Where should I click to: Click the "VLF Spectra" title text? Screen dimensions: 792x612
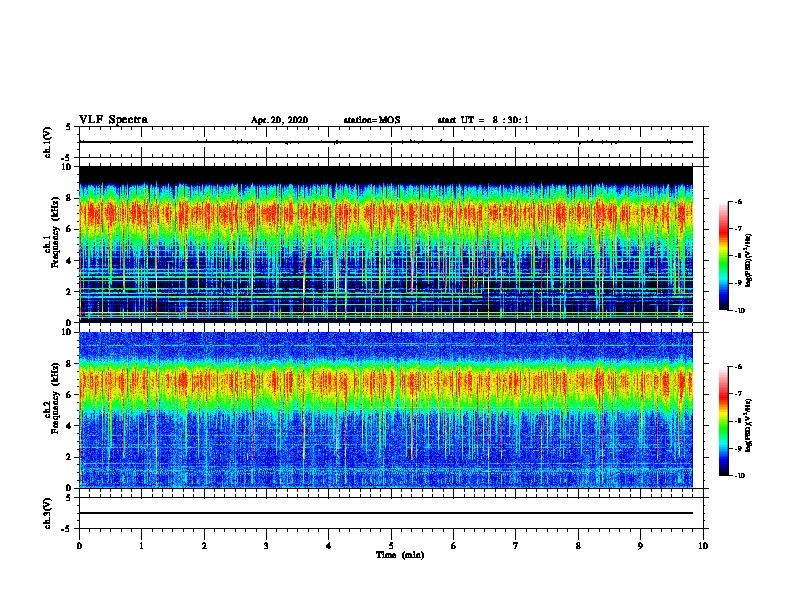click(114, 120)
